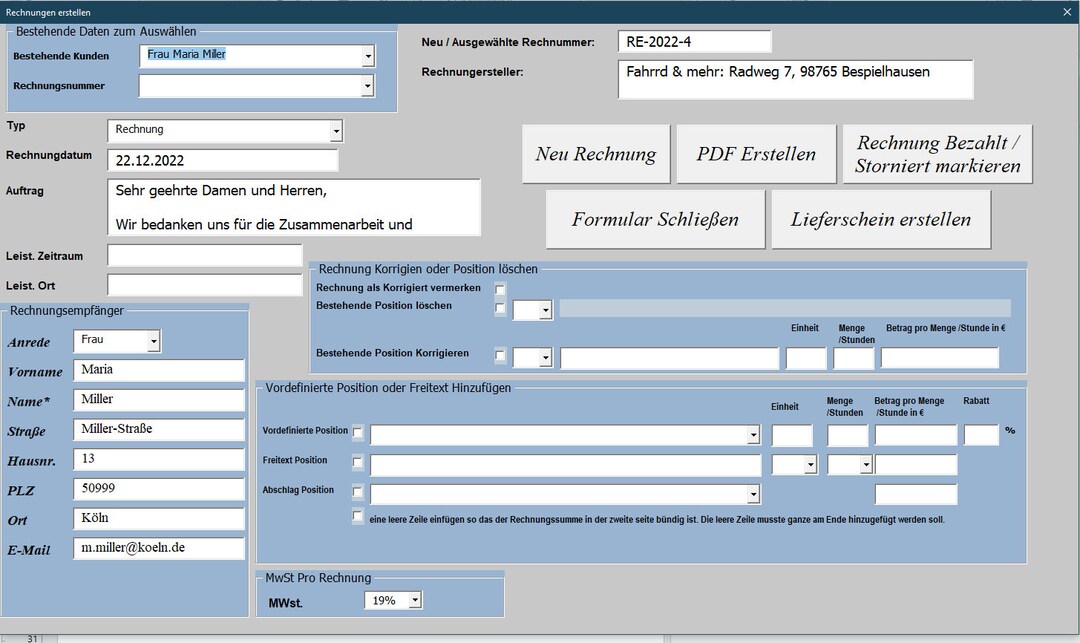Image resolution: width=1080 pixels, height=643 pixels.
Task: Open the Bestehende Kunden dropdown
Action: (x=367, y=57)
